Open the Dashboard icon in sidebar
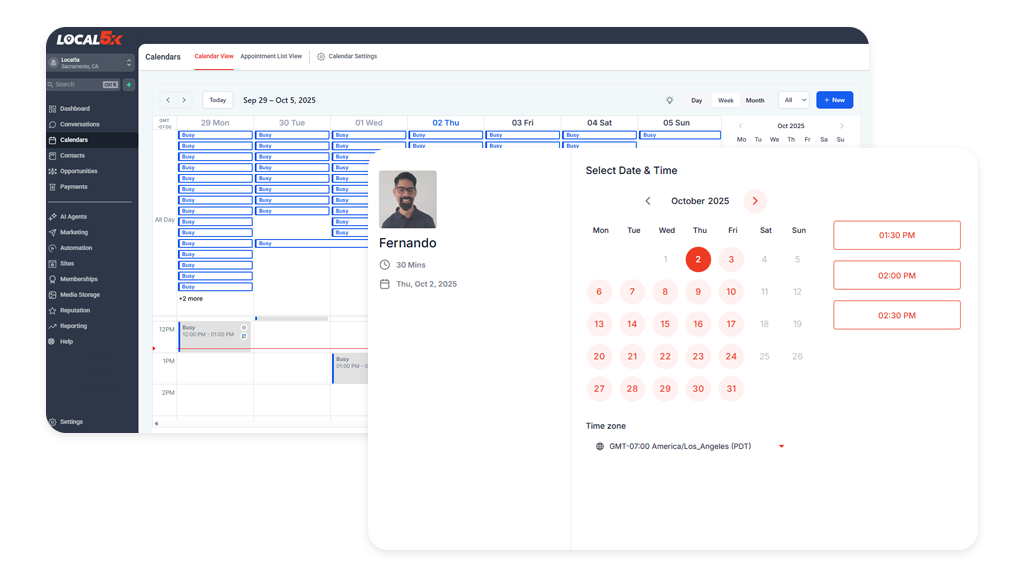Image resolution: width=1024 pixels, height=576 pixels. tap(52, 109)
